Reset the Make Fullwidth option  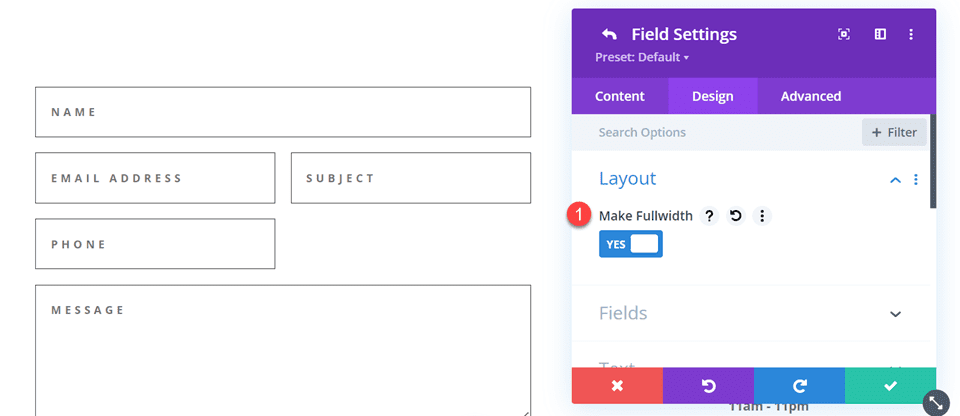[x=736, y=216]
